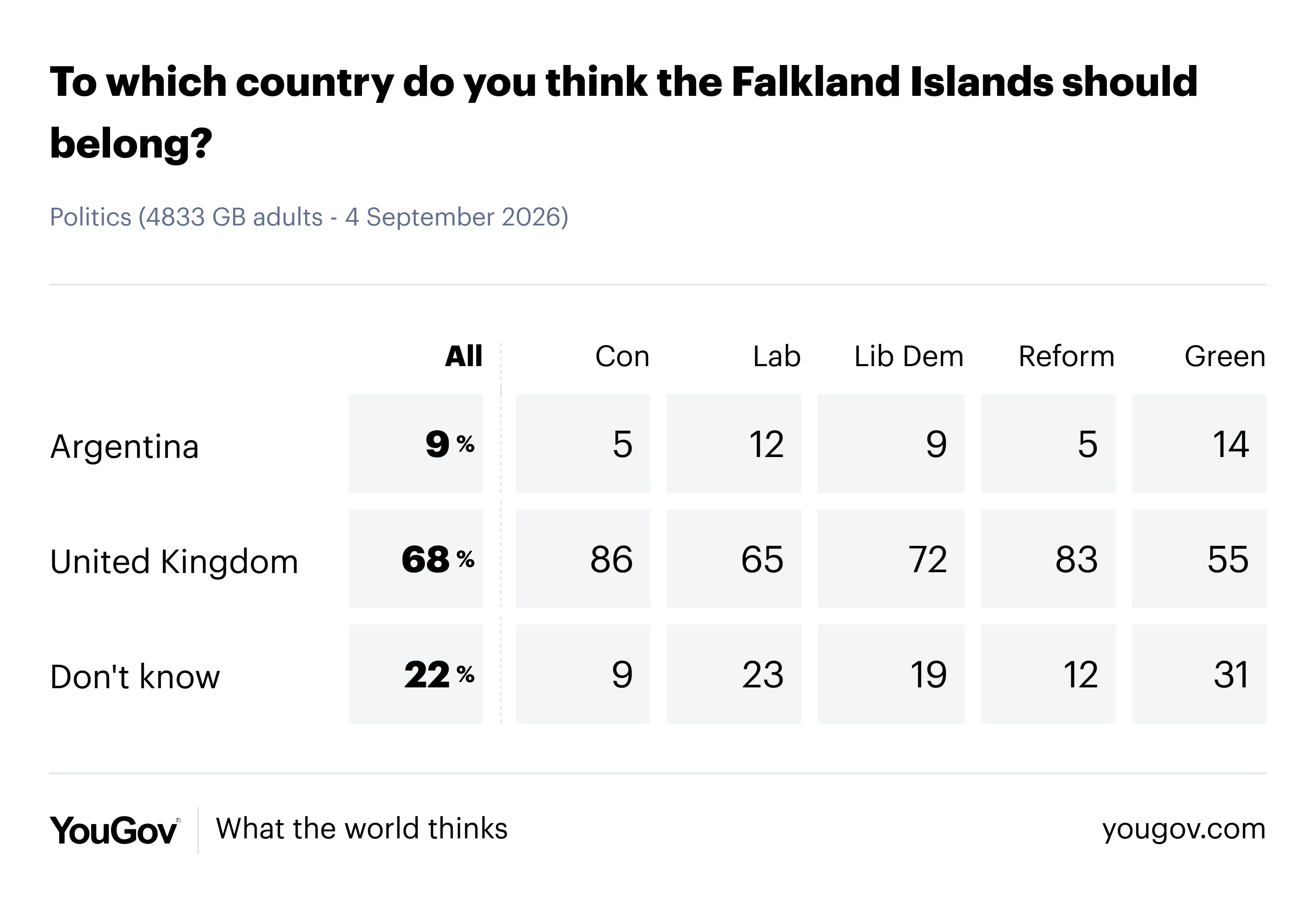
Task: Click the Reform column header
Action: click(1066, 357)
